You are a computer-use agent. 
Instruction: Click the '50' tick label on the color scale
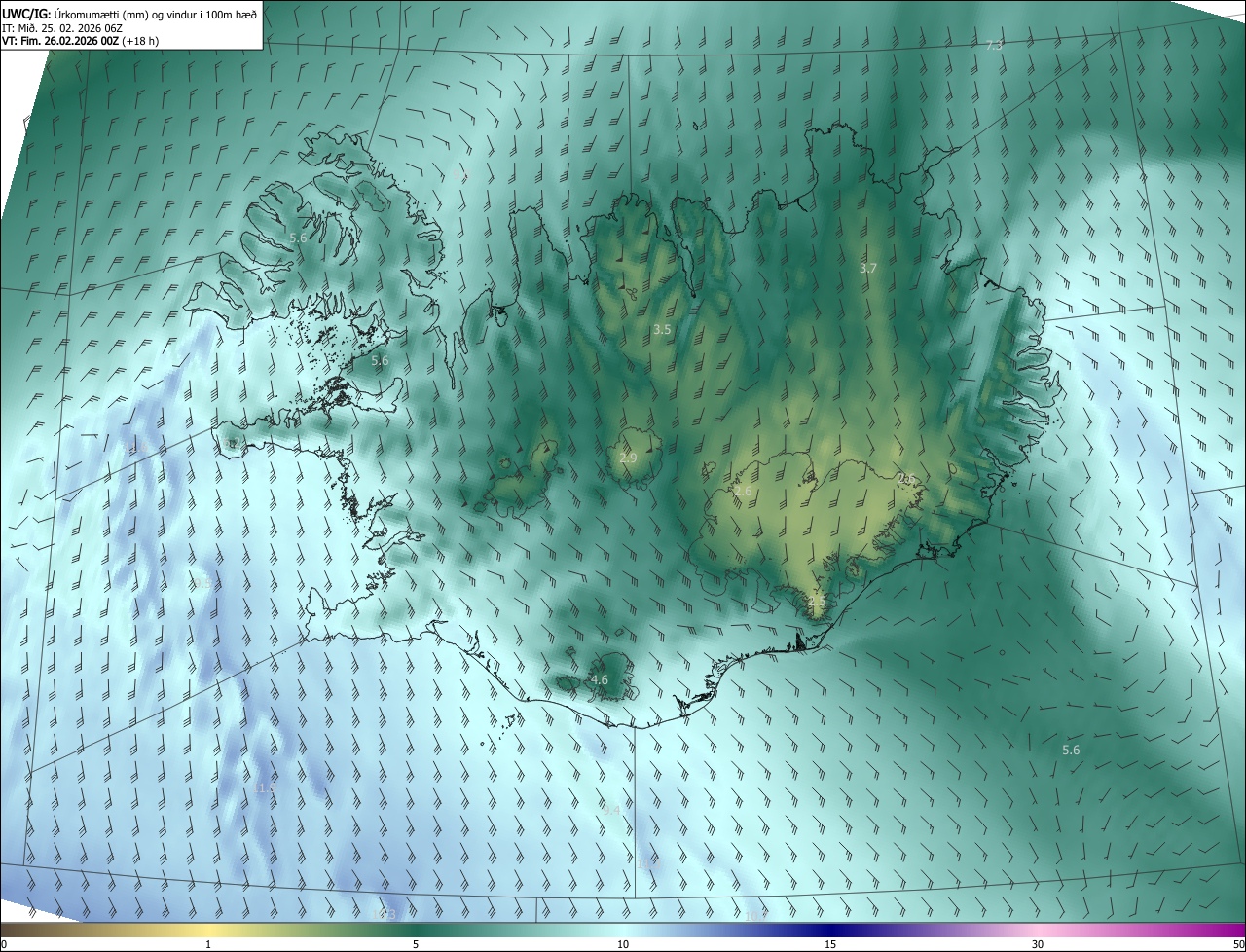(1237, 944)
